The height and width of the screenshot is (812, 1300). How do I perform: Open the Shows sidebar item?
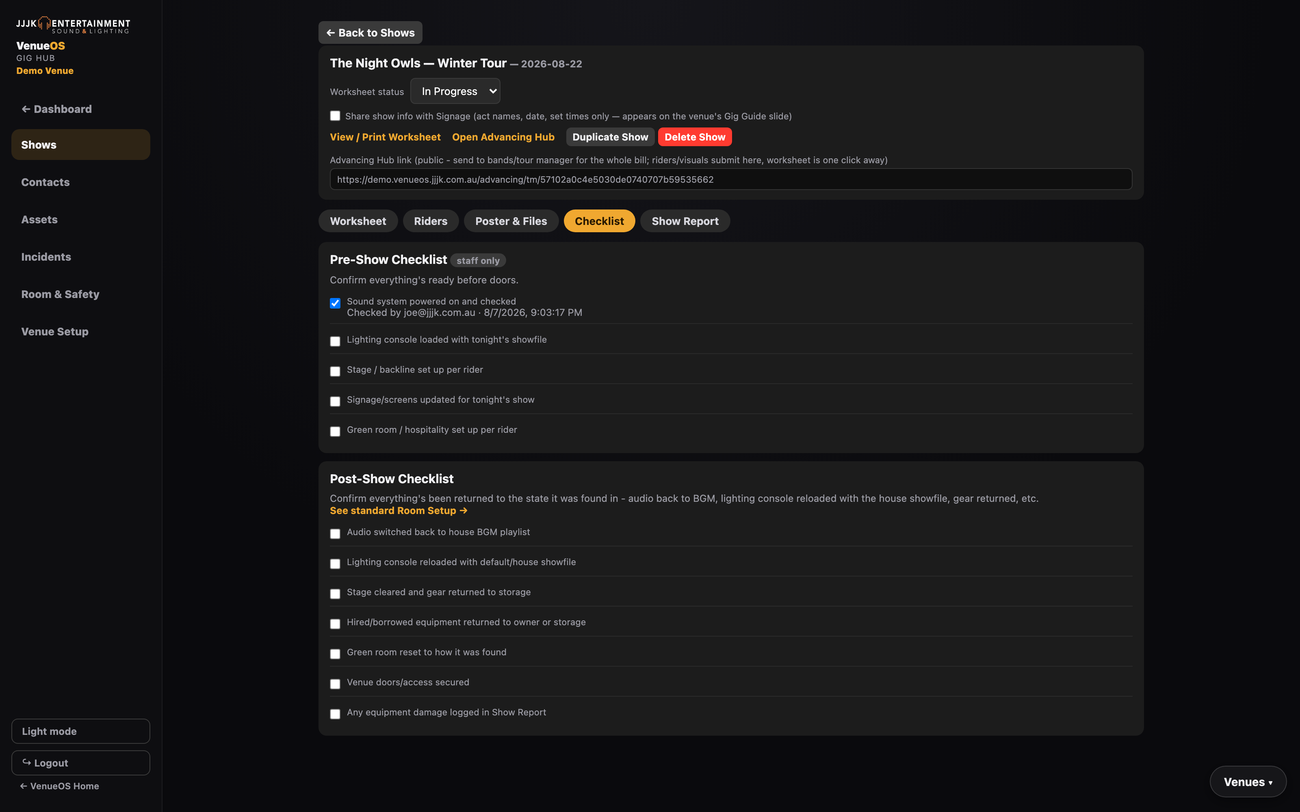(81, 145)
